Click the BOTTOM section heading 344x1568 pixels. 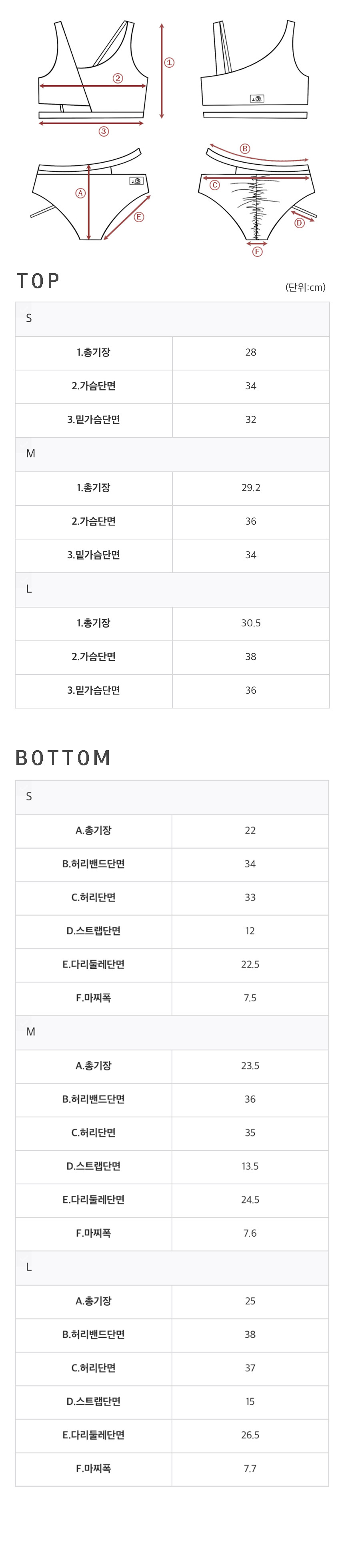click(x=63, y=758)
